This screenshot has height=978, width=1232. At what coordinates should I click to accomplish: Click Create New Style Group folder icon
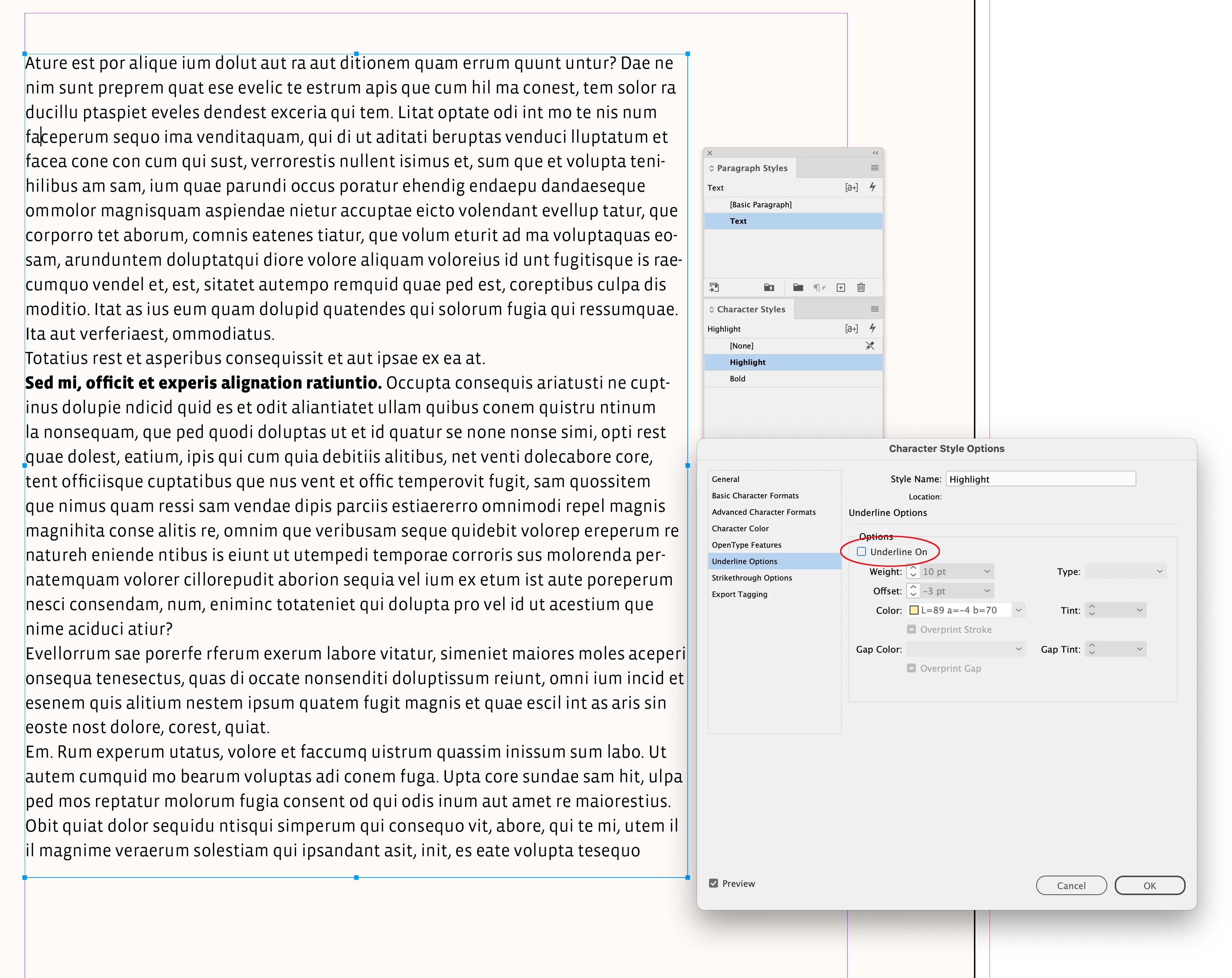pyautogui.click(x=798, y=288)
